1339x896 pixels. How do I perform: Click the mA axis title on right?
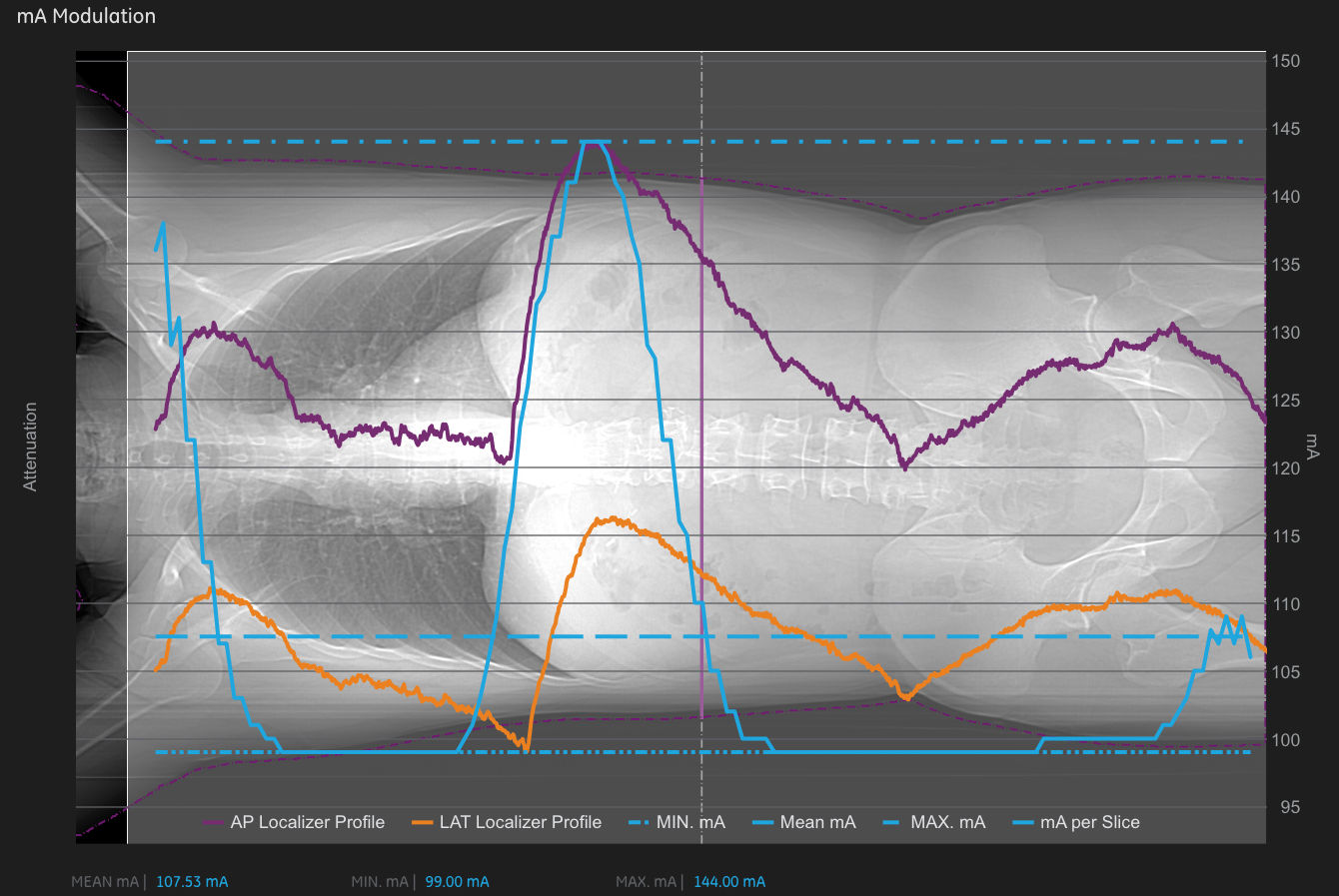(1314, 443)
